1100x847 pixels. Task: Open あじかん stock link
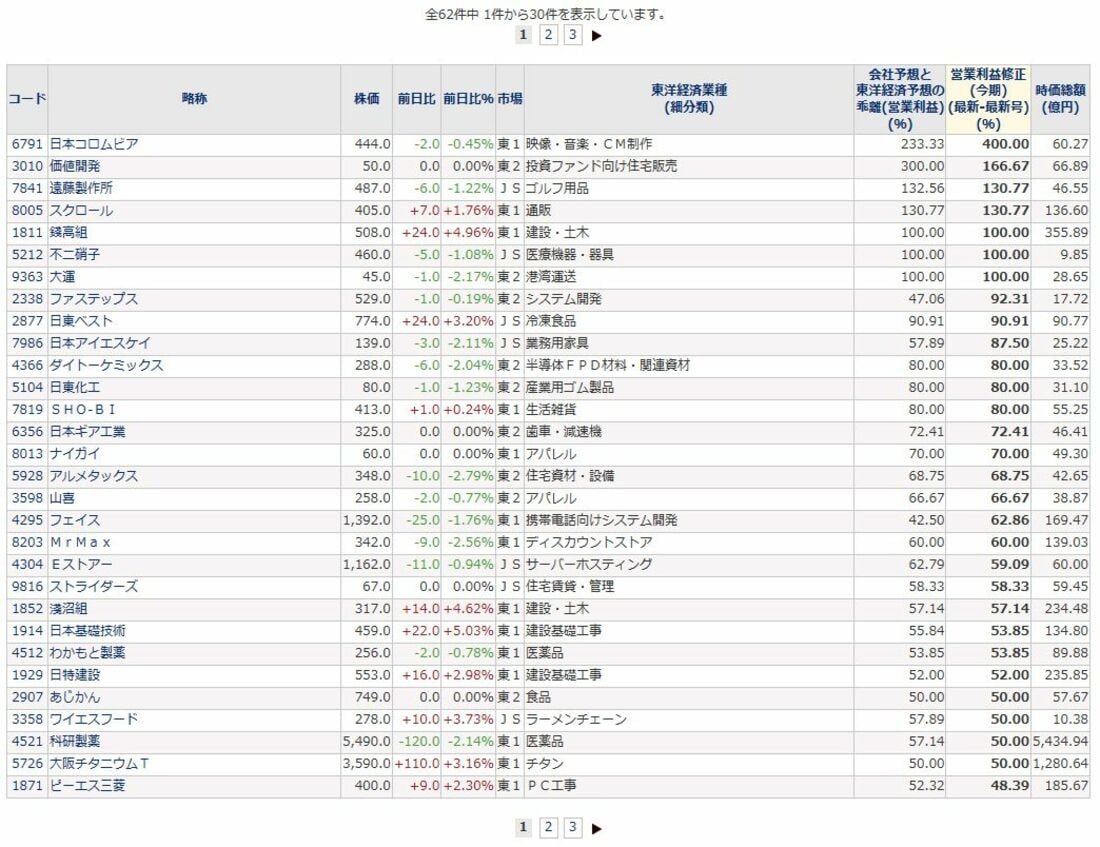[74, 697]
